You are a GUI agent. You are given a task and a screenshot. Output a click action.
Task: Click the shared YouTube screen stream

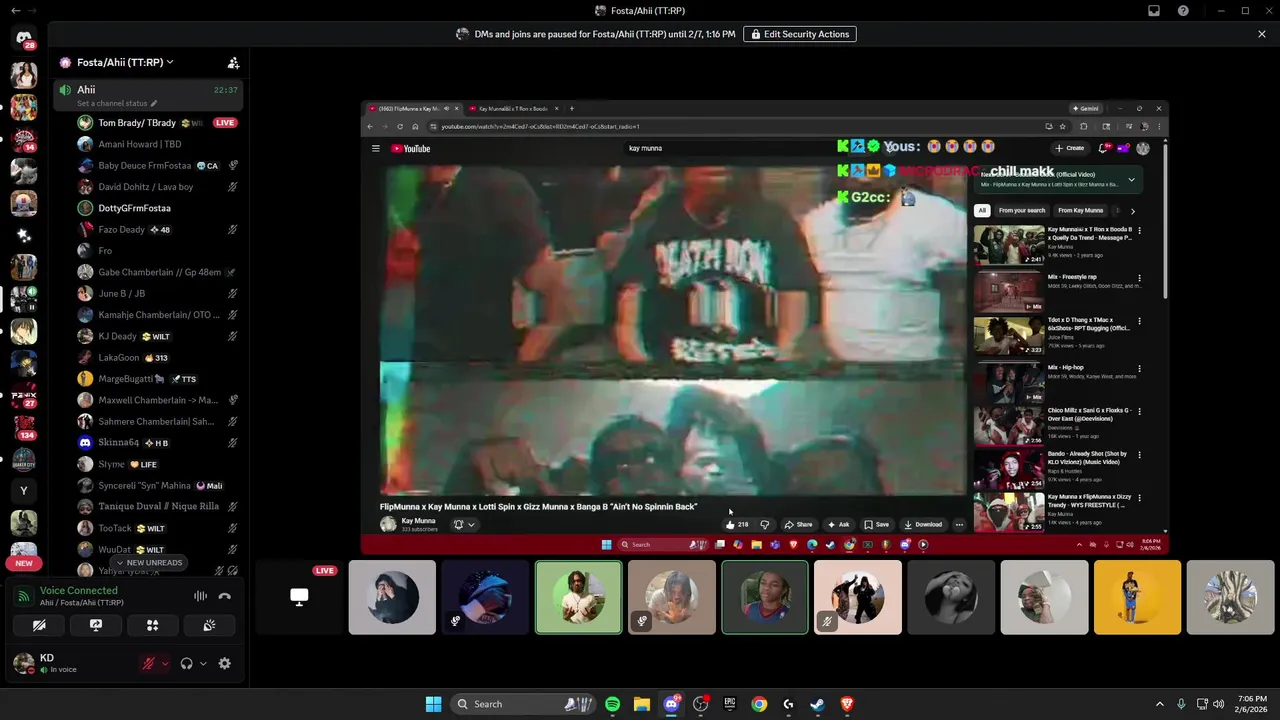click(764, 327)
